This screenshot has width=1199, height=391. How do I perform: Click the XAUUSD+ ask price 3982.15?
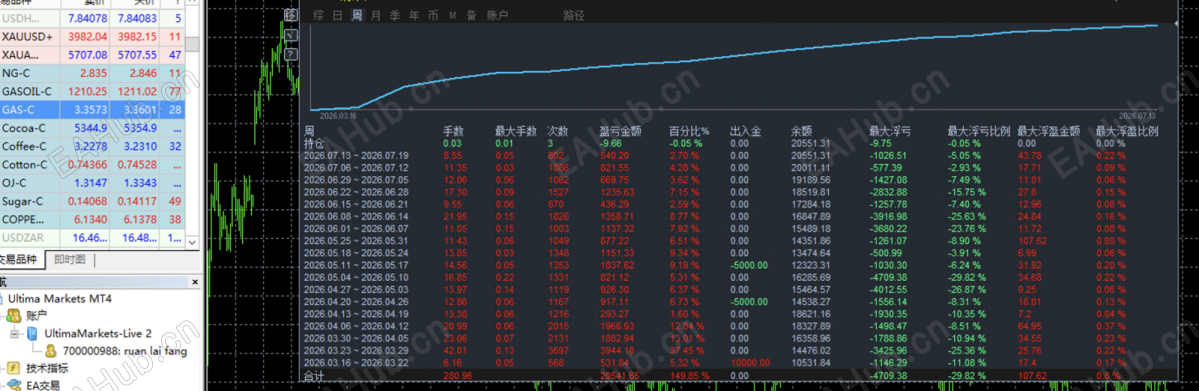pos(136,36)
